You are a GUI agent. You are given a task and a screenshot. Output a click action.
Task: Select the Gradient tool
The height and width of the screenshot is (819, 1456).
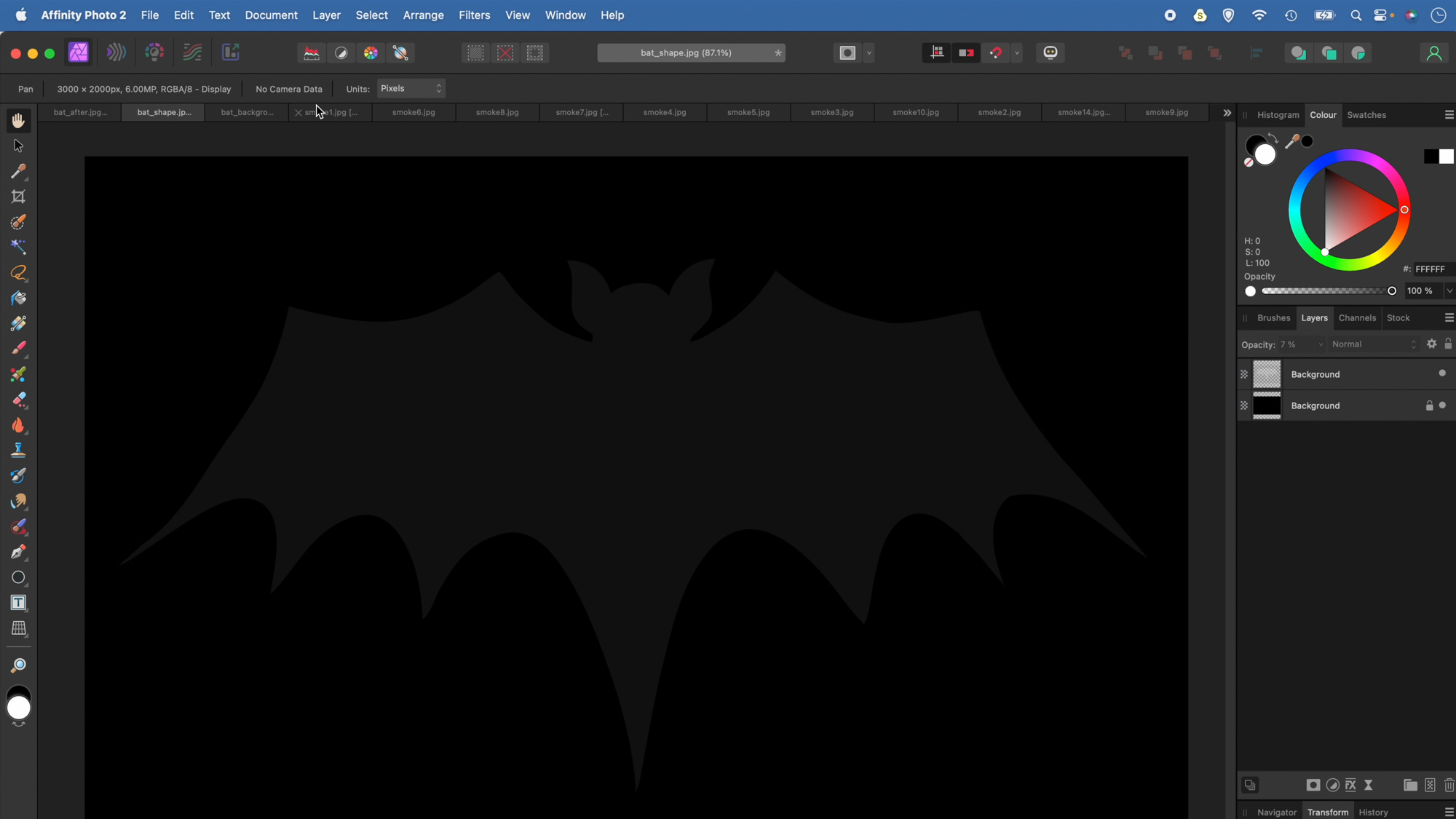coord(18,323)
